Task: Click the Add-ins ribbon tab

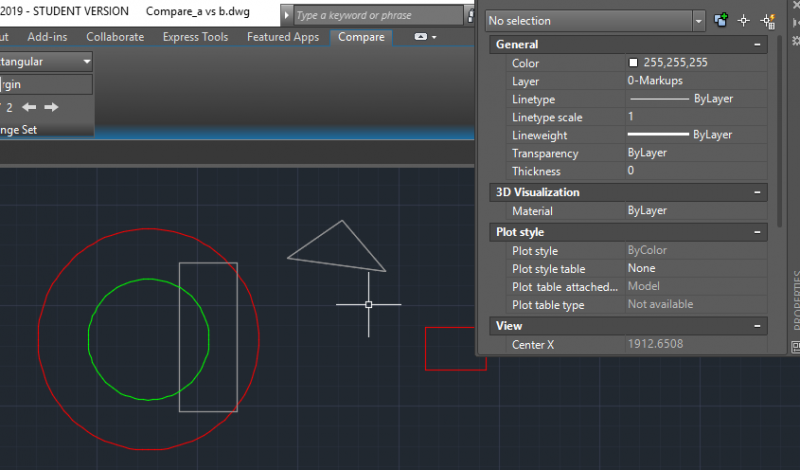Action: click(x=49, y=37)
